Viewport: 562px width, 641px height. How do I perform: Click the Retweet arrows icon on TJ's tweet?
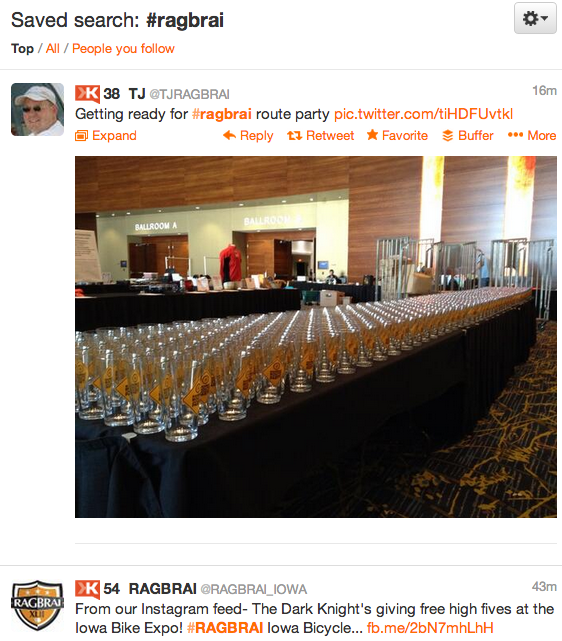pyautogui.click(x=295, y=135)
